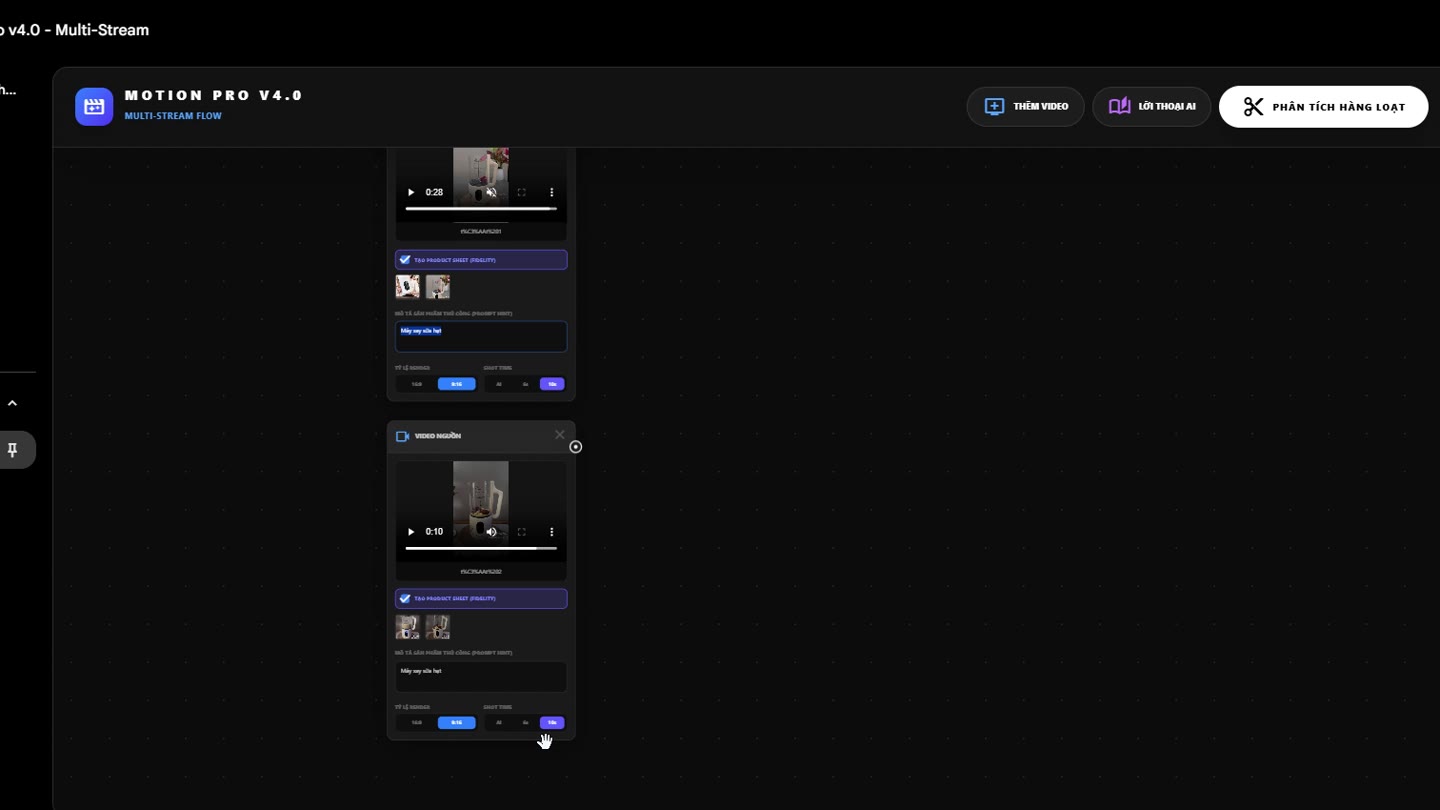Play the 0:10 video

410,532
